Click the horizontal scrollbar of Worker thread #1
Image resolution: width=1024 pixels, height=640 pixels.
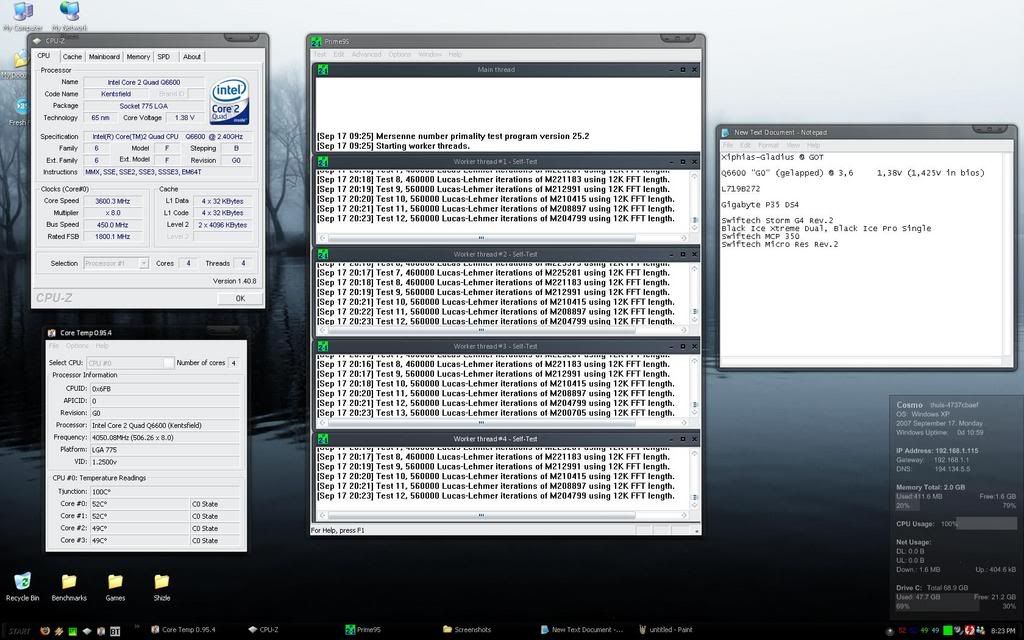[502, 238]
